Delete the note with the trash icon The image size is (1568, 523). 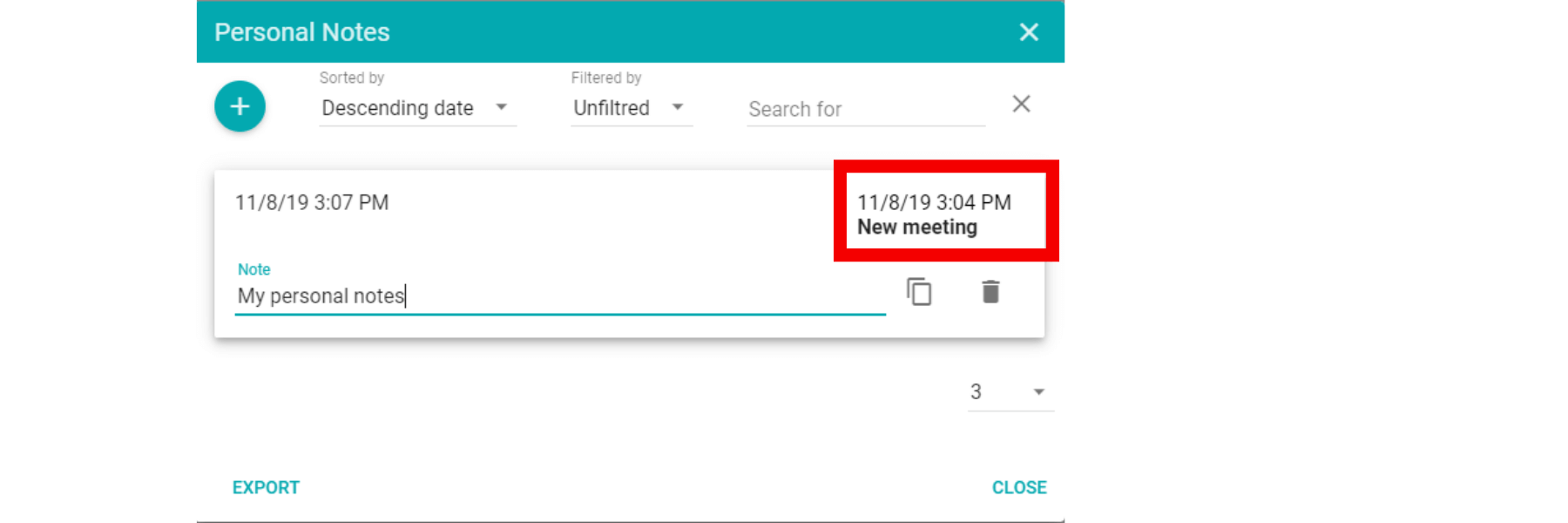point(990,291)
